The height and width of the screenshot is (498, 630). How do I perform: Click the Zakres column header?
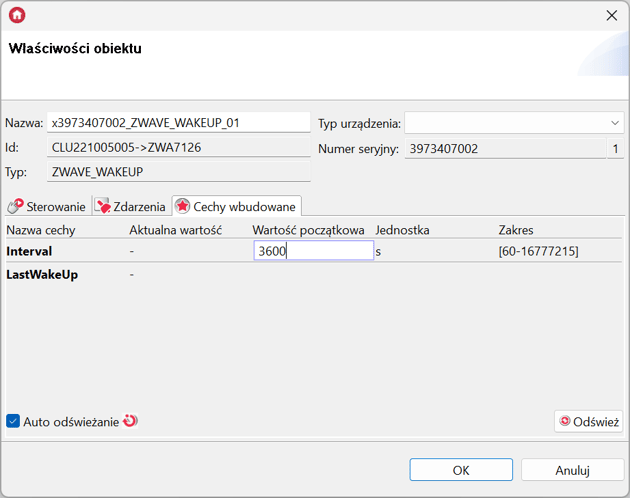(x=518, y=230)
